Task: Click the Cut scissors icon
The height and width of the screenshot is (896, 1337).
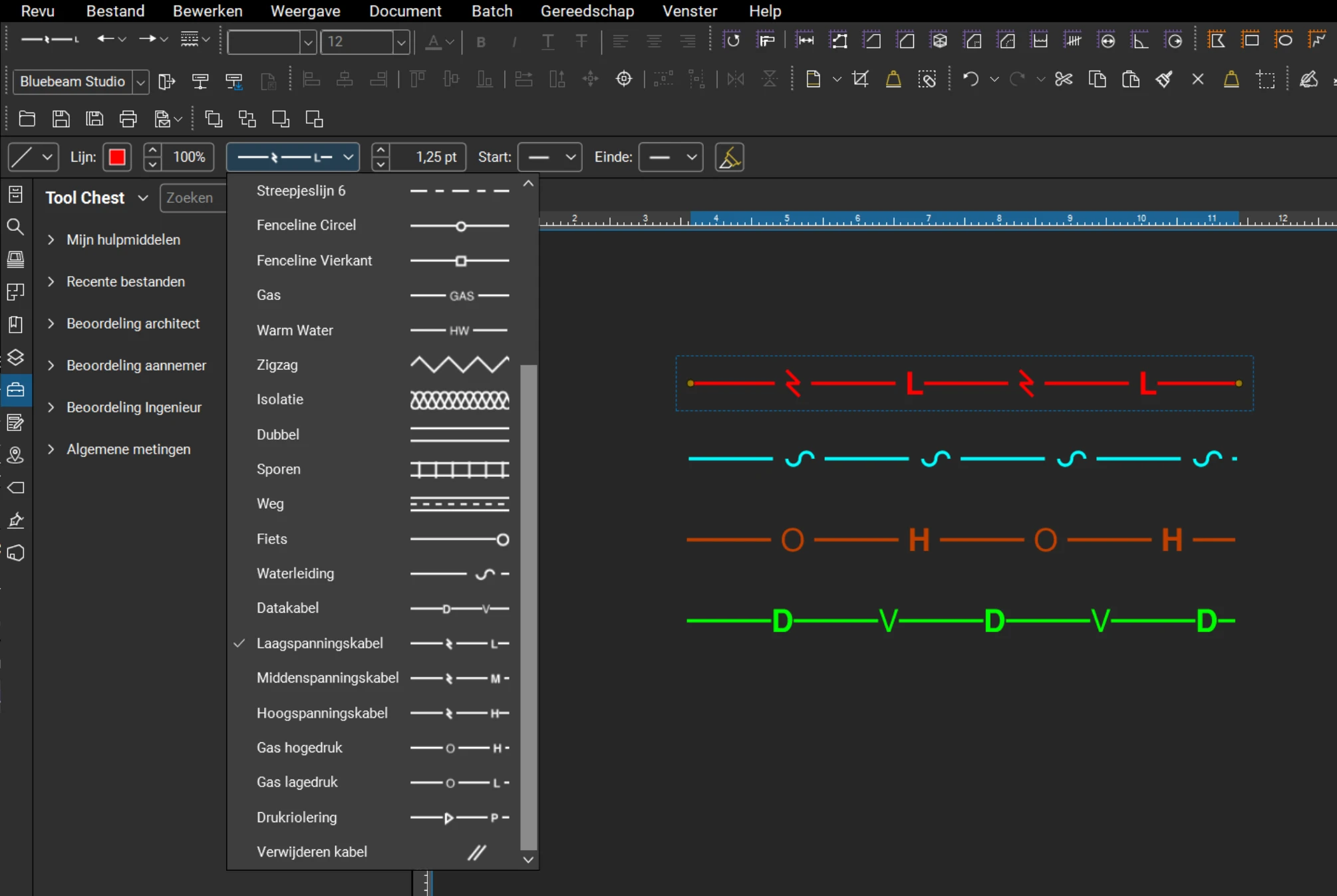Action: 1064,79
